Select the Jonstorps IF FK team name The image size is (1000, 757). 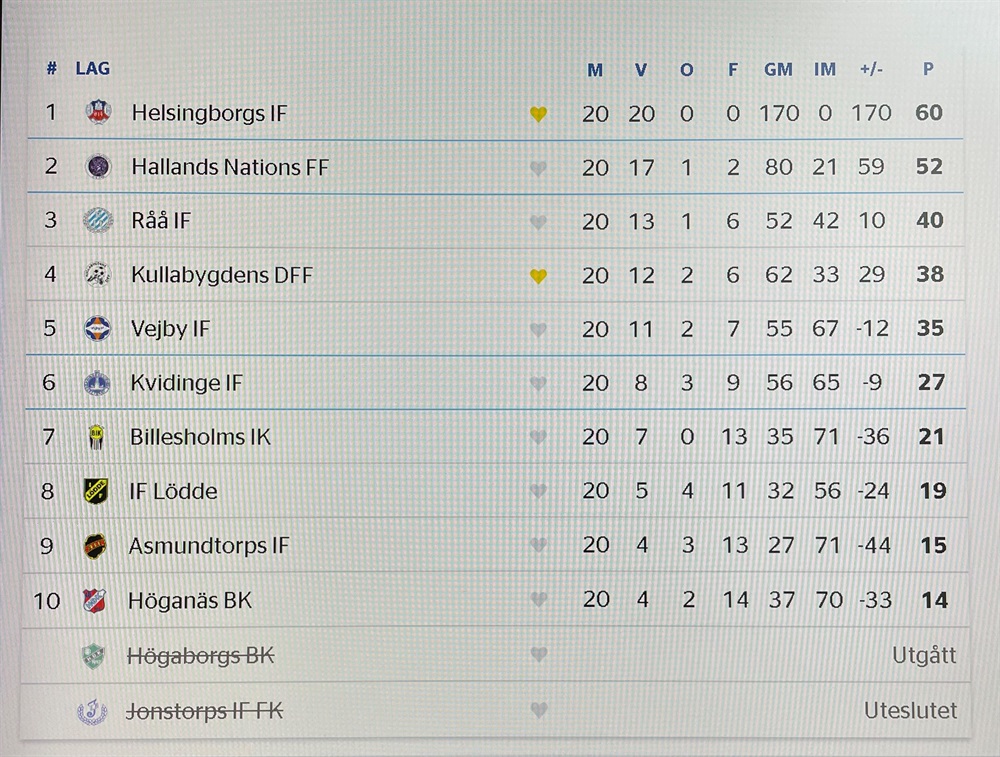click(205, 710)
